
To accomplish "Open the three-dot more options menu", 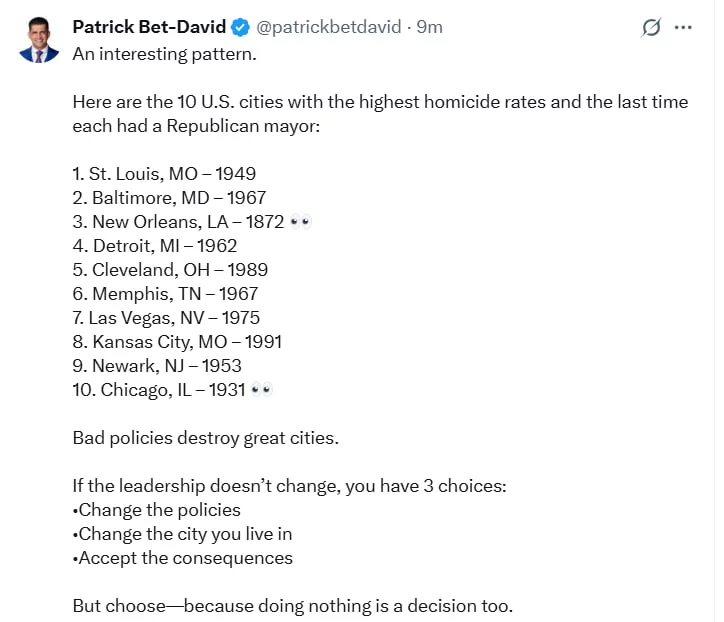I will pos(684,28).
